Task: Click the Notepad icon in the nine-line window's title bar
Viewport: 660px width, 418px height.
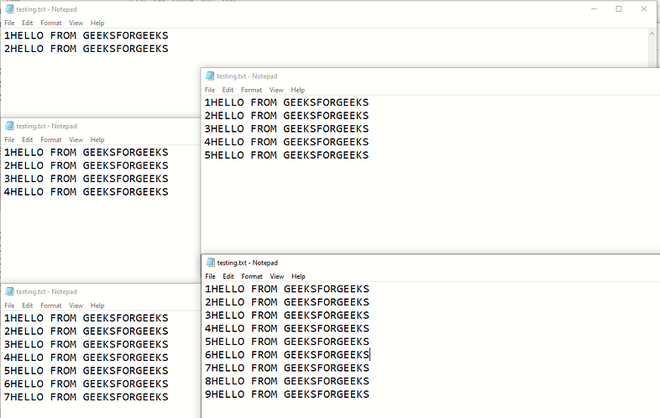Action: (210, 262)
